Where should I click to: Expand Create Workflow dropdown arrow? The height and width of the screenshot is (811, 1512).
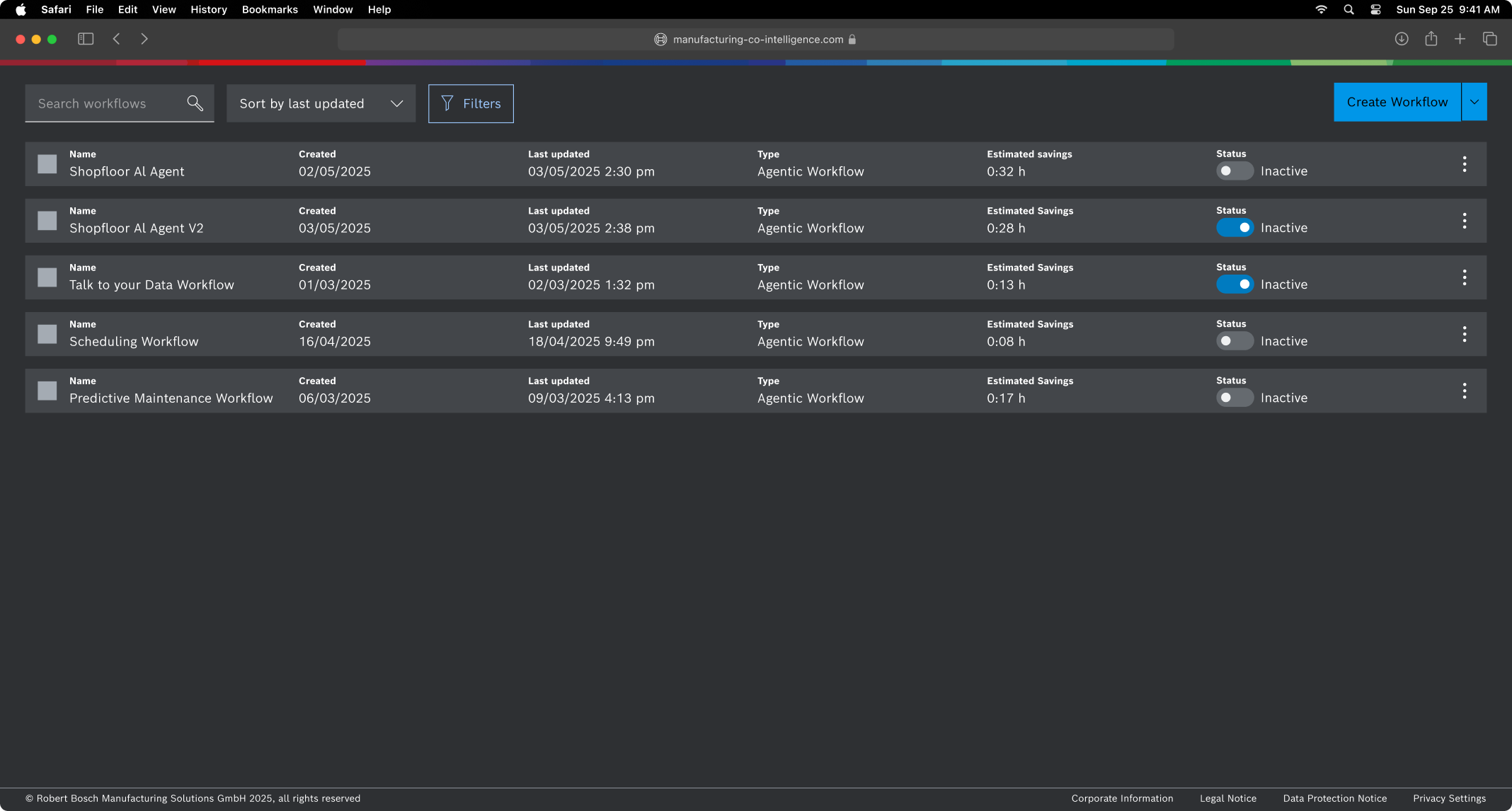coord(1474,102)
